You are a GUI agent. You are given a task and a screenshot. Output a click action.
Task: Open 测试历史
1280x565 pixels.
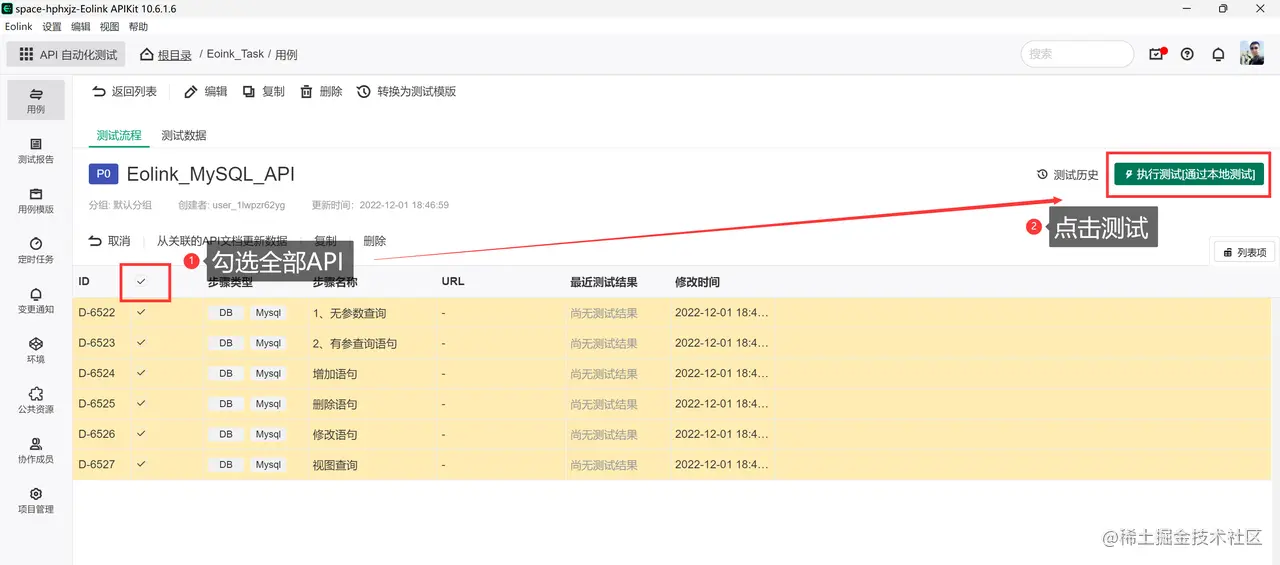[x=1067, y=174]
